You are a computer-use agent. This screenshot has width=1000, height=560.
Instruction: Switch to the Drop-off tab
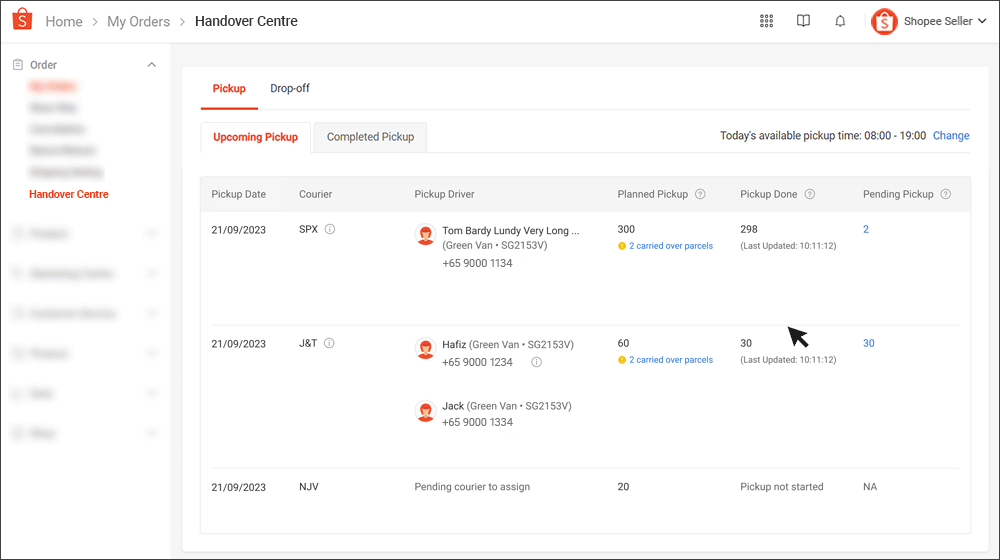coord(290,89)
